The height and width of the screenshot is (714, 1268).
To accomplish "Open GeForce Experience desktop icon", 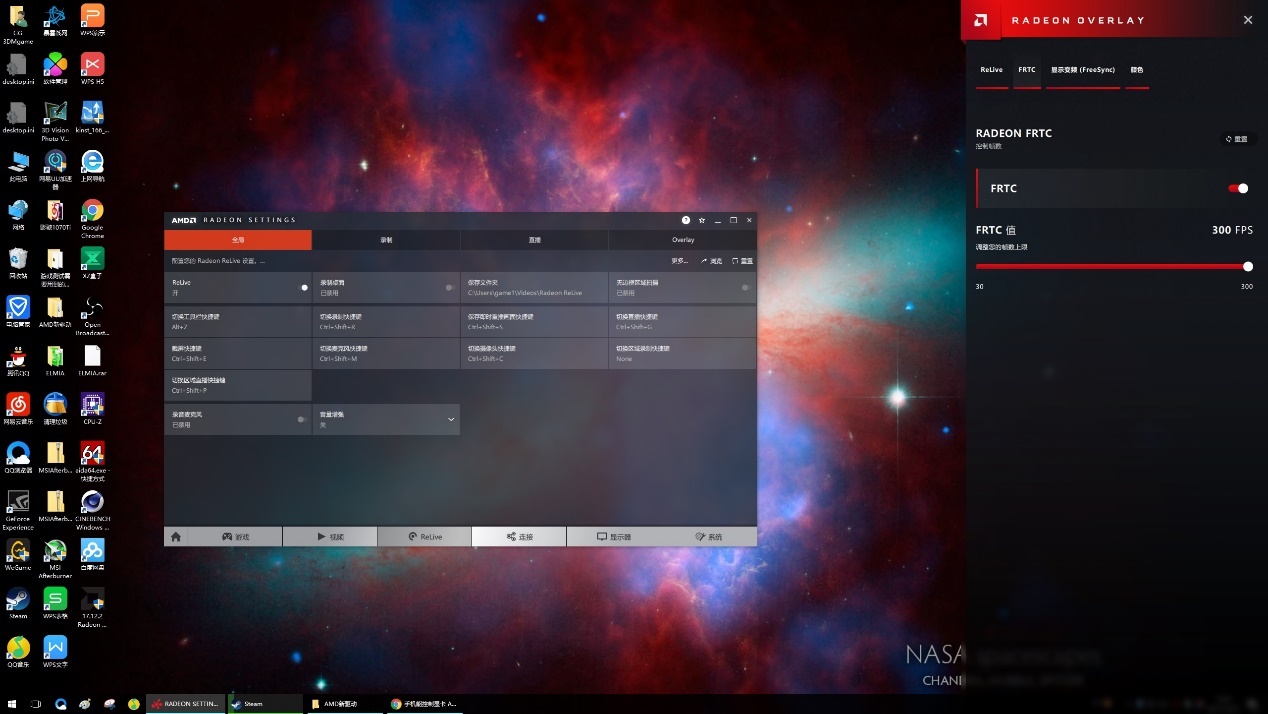I will 18,508.
